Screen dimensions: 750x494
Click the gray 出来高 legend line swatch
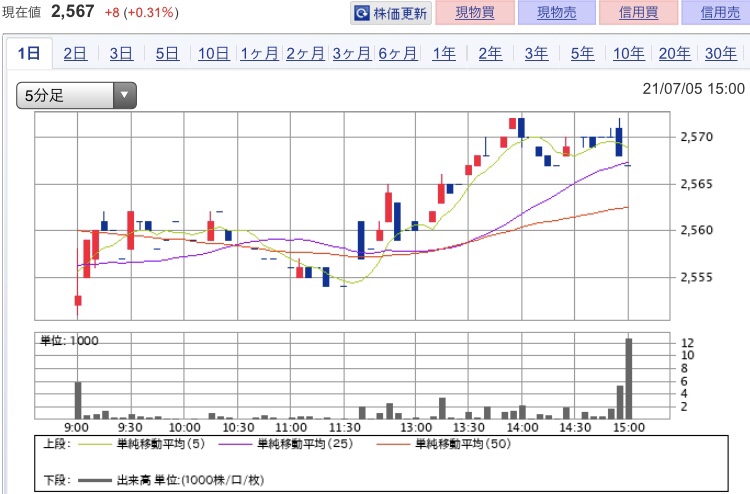pos(94,481)
